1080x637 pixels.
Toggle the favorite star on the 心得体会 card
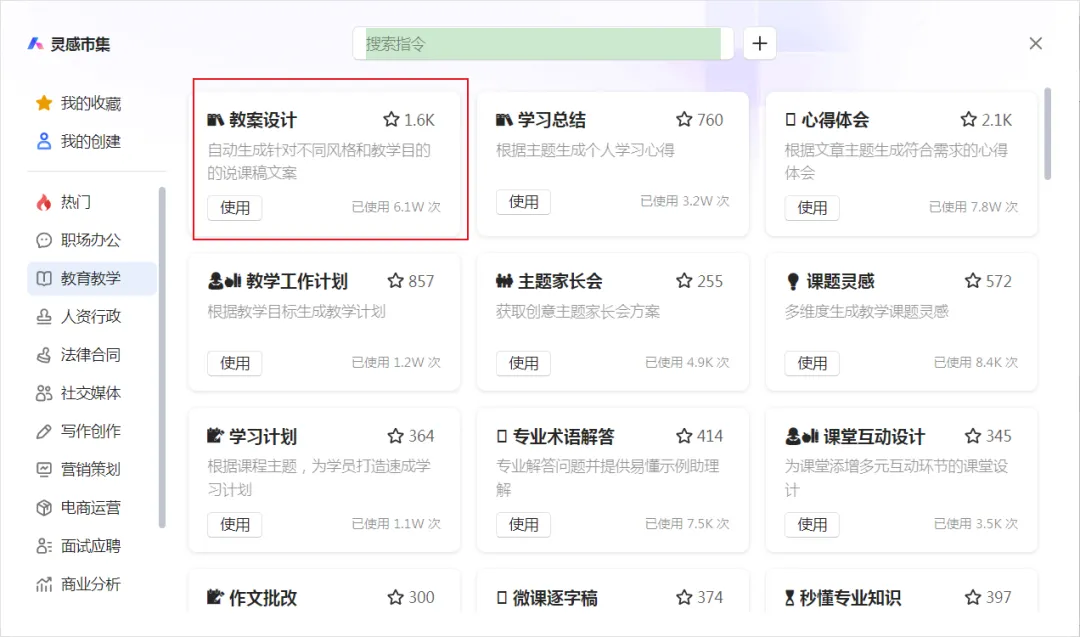[968, 119]
